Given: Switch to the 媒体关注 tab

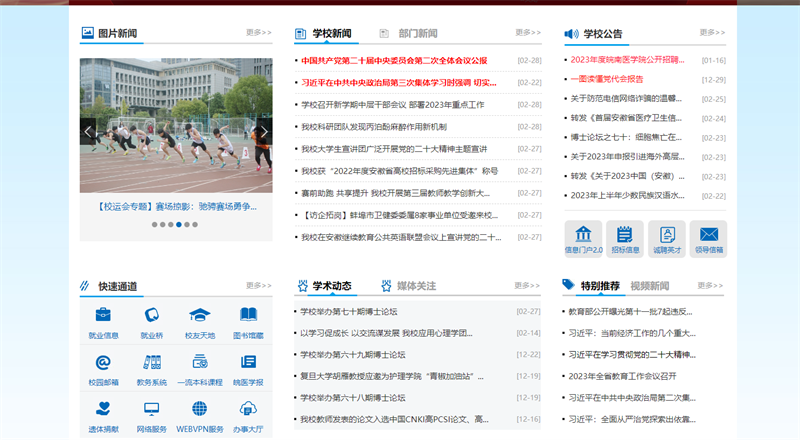Looking at the screenshot, I should (416, 286).
